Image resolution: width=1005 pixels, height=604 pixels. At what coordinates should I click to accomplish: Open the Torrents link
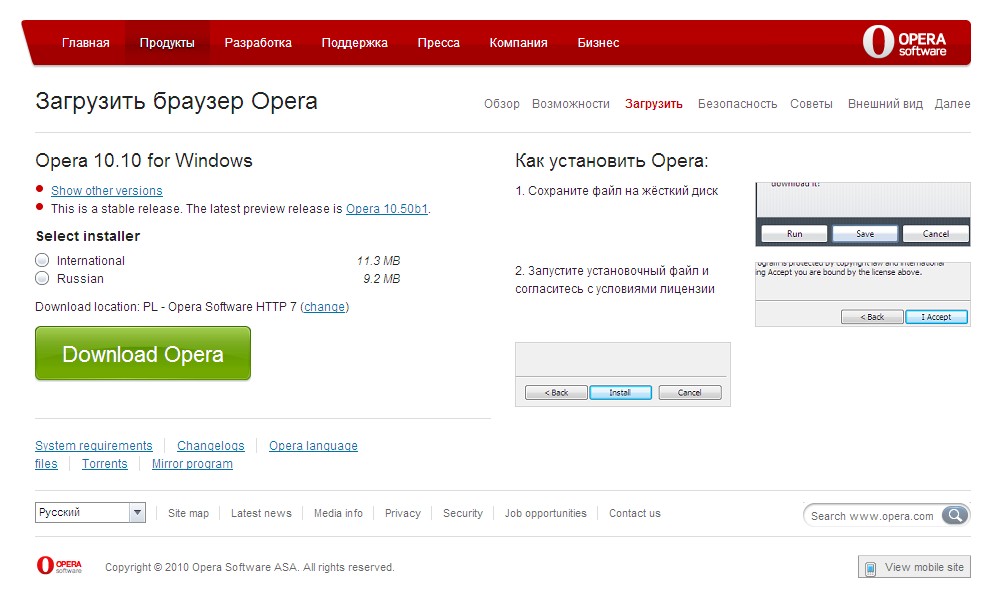coord(105,464)
